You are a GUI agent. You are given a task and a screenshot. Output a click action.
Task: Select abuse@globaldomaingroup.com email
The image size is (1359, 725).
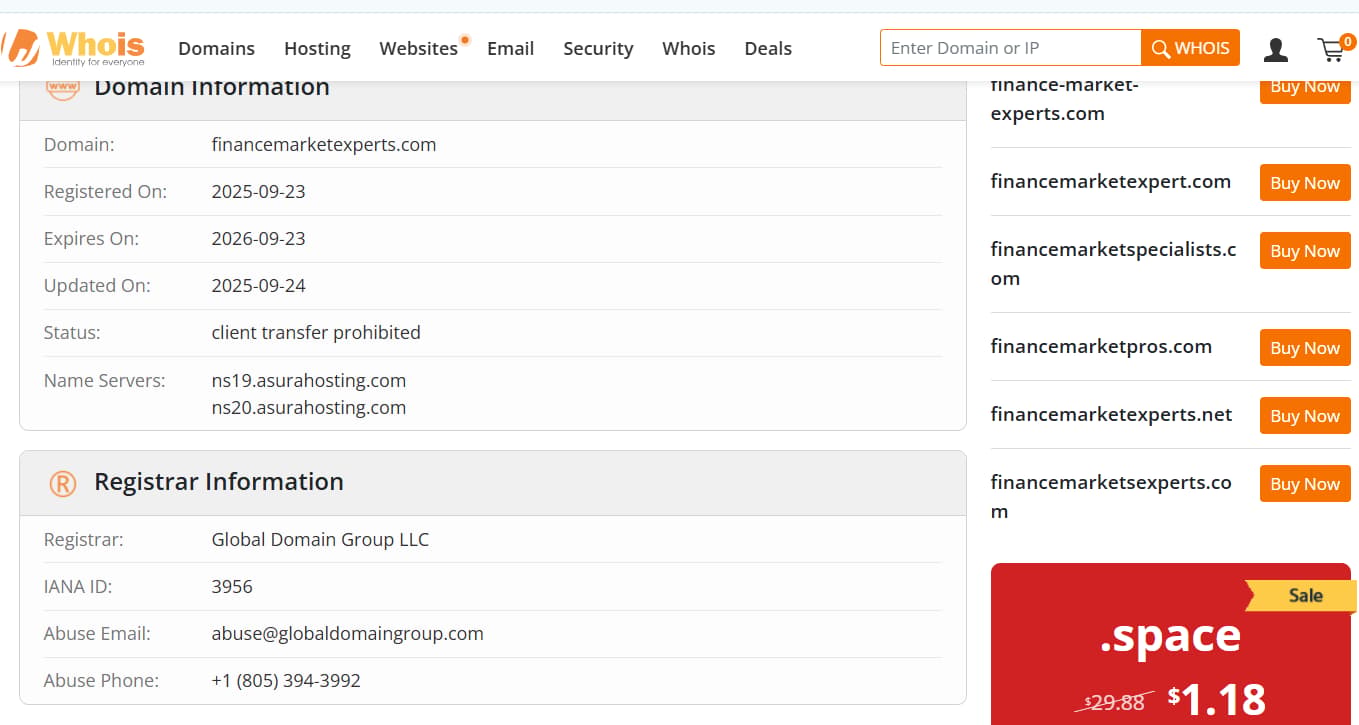click(348, 633)
